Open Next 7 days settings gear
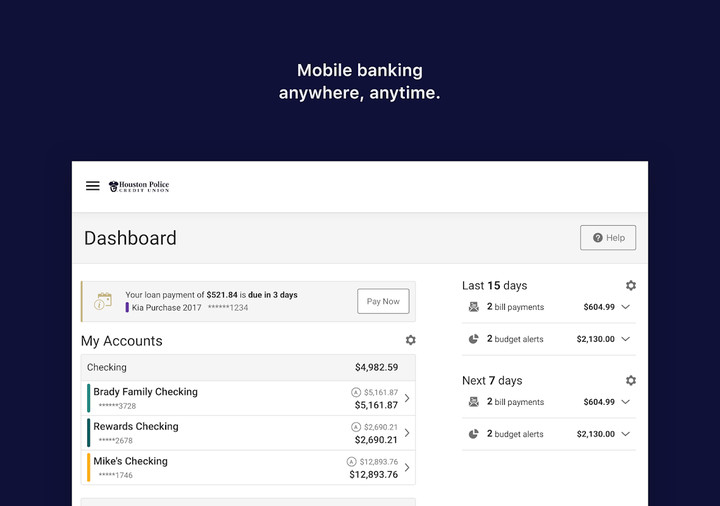This screenshot has width=720, height=506. click(x=631, y=380)
